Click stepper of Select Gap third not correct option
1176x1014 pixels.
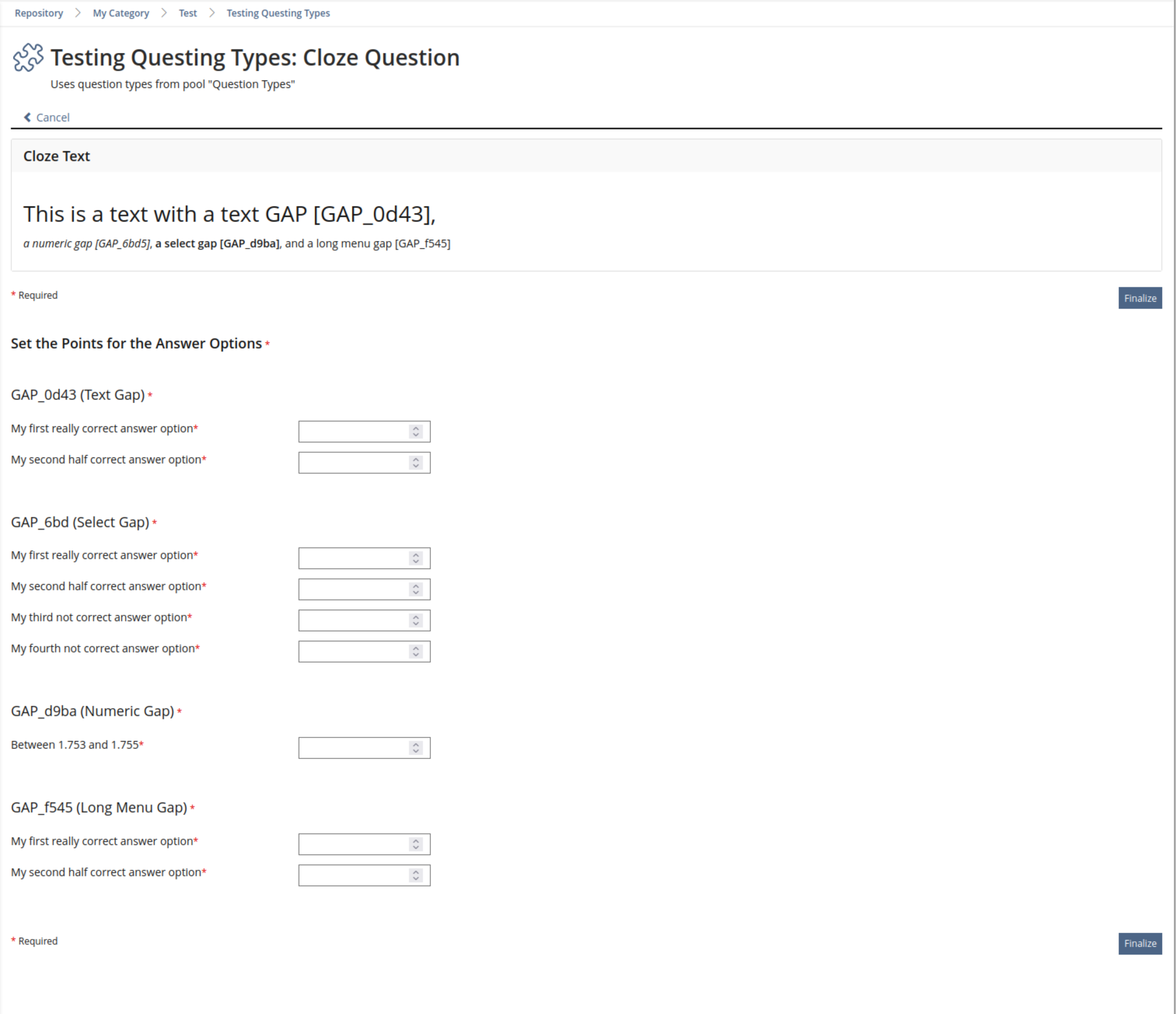(416, 621)
